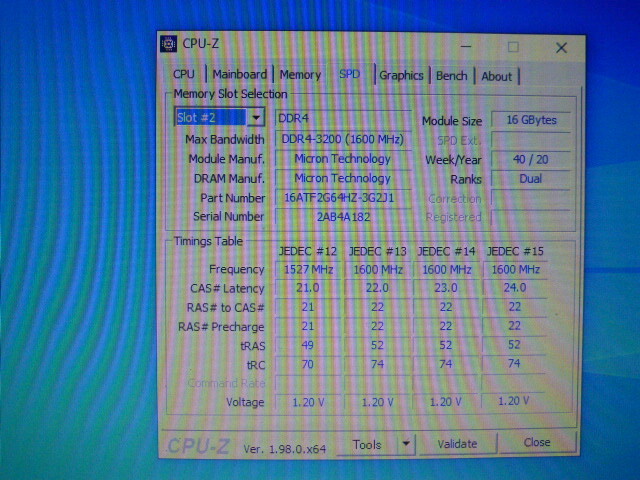Expand the Slot #2 memory slot dropdown
The image size is (640, 480).
[x=256, y=118]
